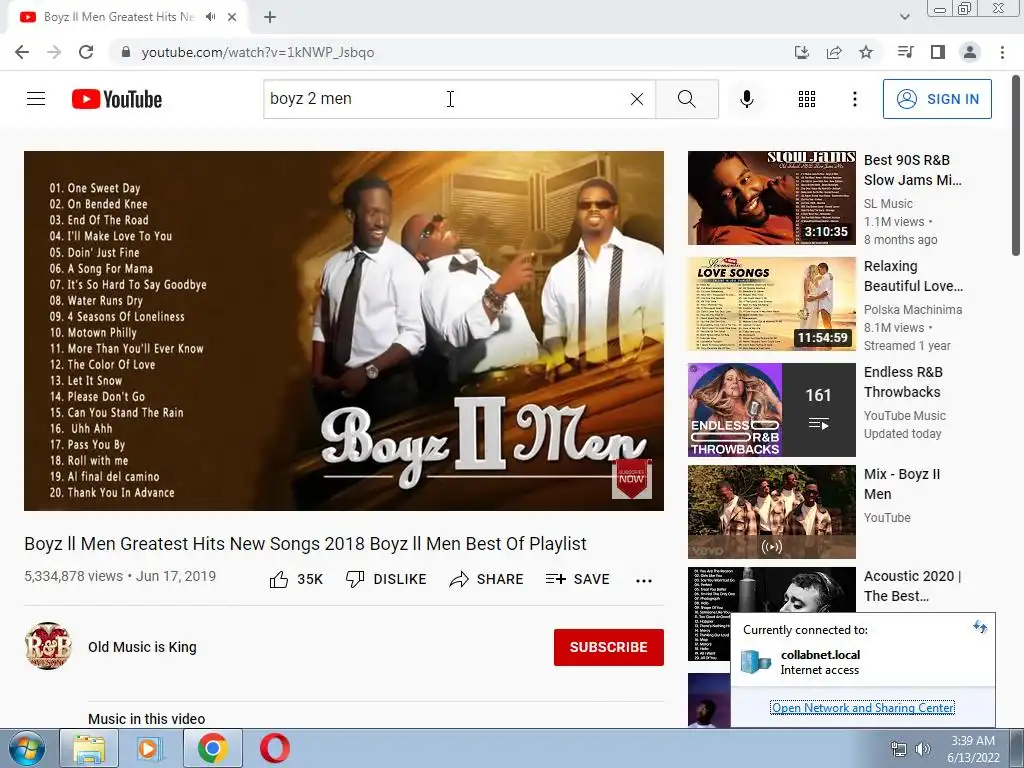Click the magnifier search button
Image resolution: width=1024 pixels, height=768 pixels.
point(686,99)
